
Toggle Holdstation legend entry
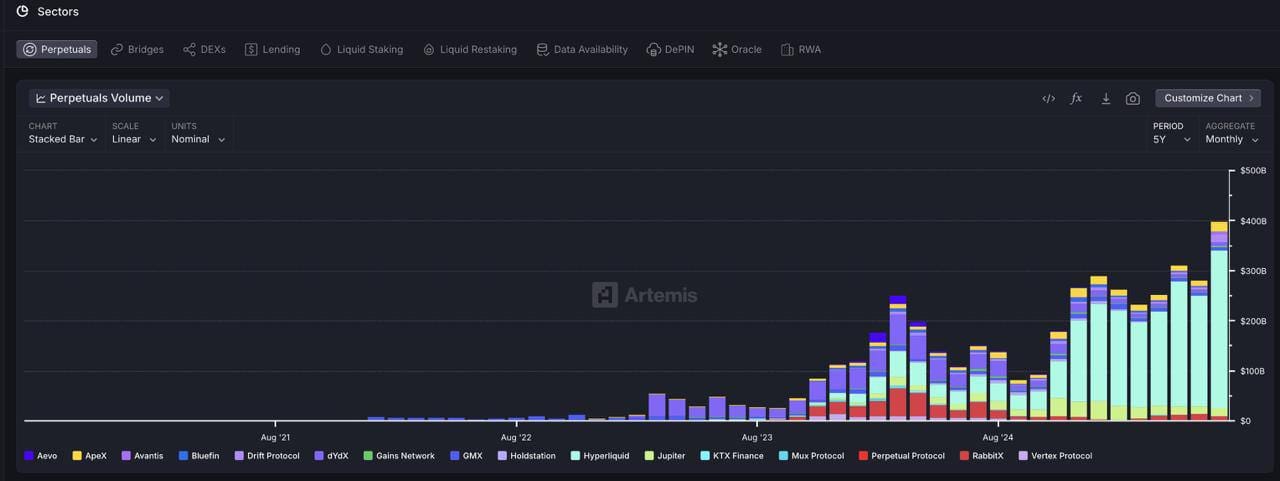pyautogui.click(x=527, y=456)
